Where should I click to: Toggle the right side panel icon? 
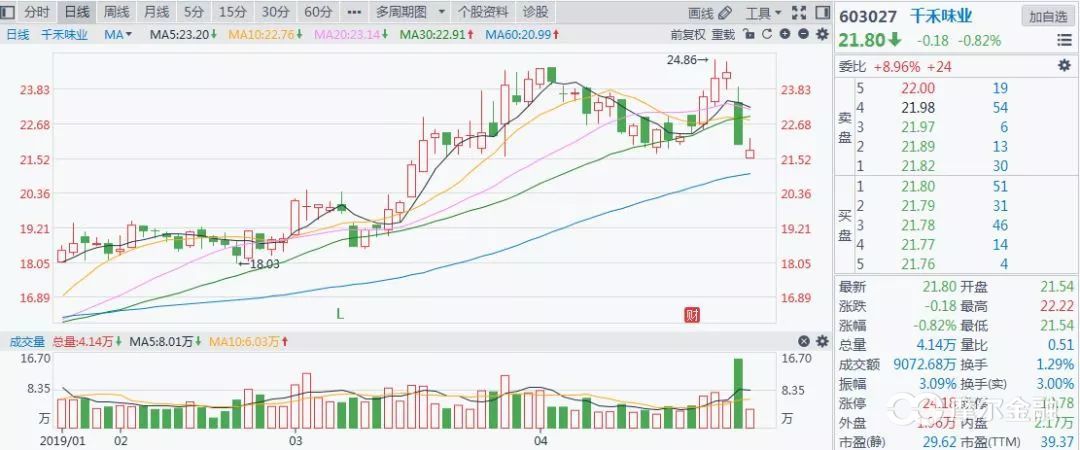821,12
